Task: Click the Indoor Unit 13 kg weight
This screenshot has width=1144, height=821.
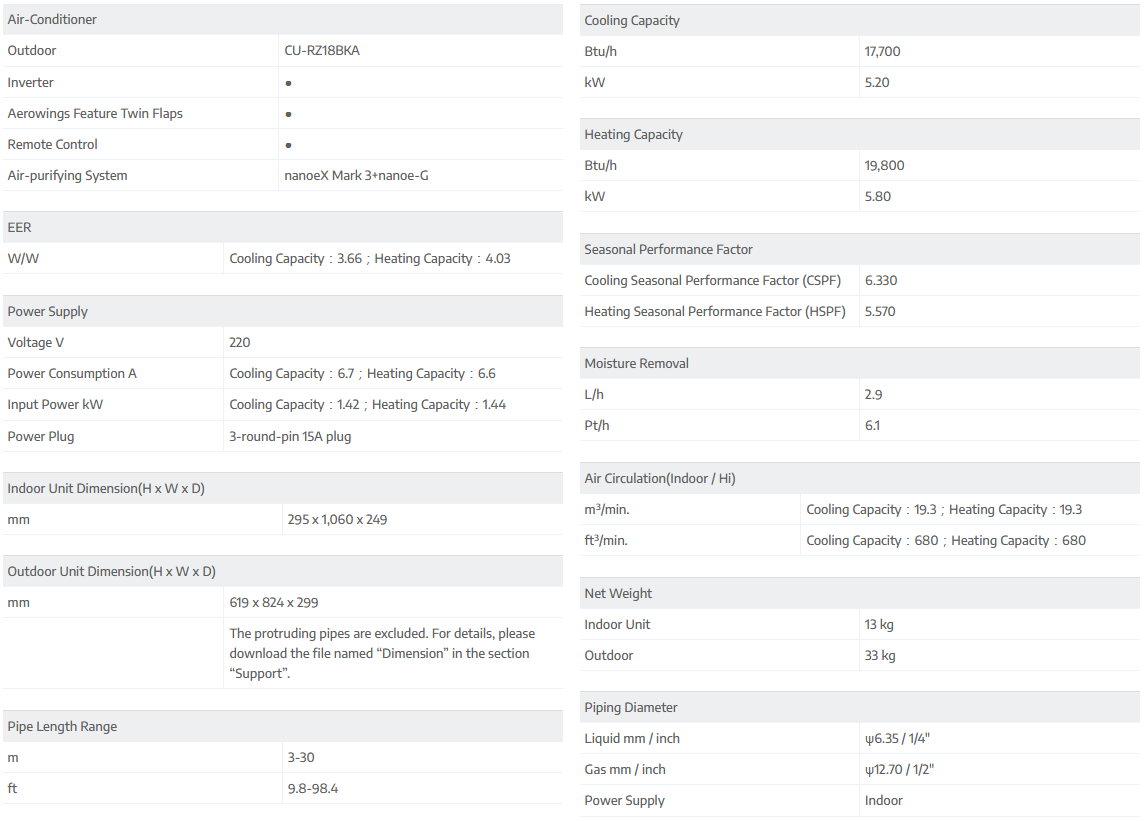Action: 879,625
